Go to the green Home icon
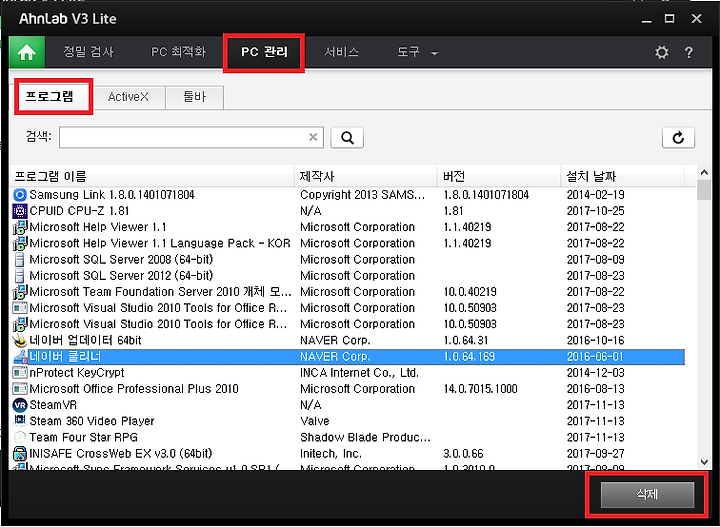This screenshot has width=720, height=527. (27, 52)
